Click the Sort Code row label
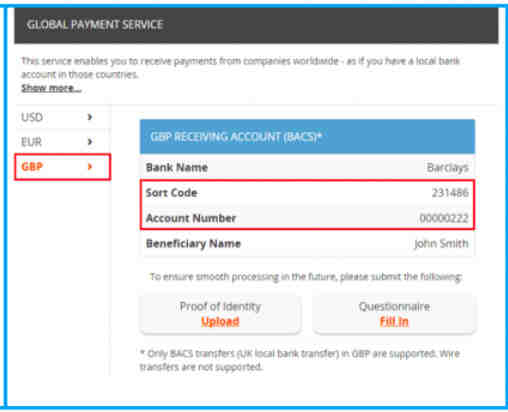 (171, 193)
